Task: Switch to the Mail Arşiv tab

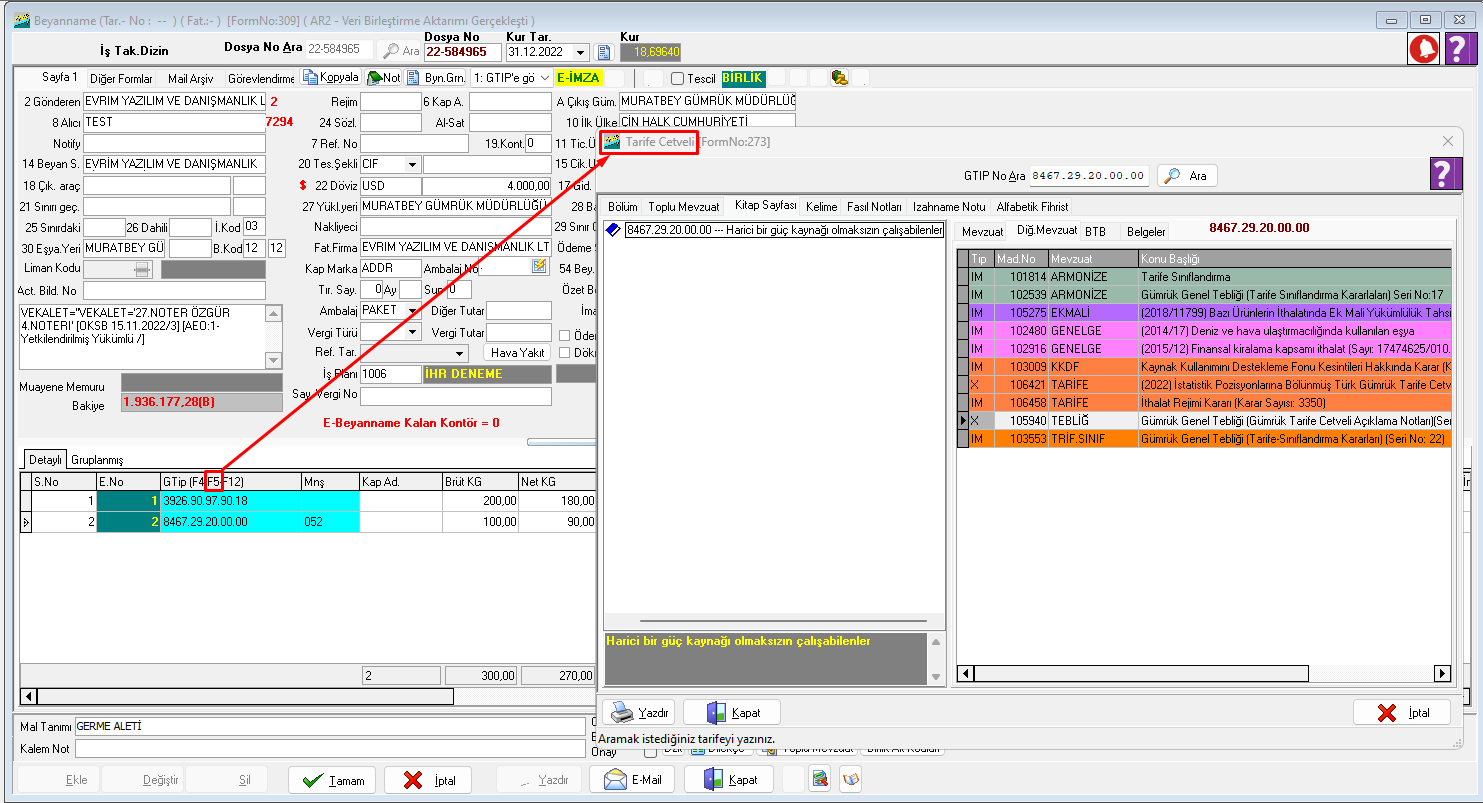Action: tap(190, 78)
